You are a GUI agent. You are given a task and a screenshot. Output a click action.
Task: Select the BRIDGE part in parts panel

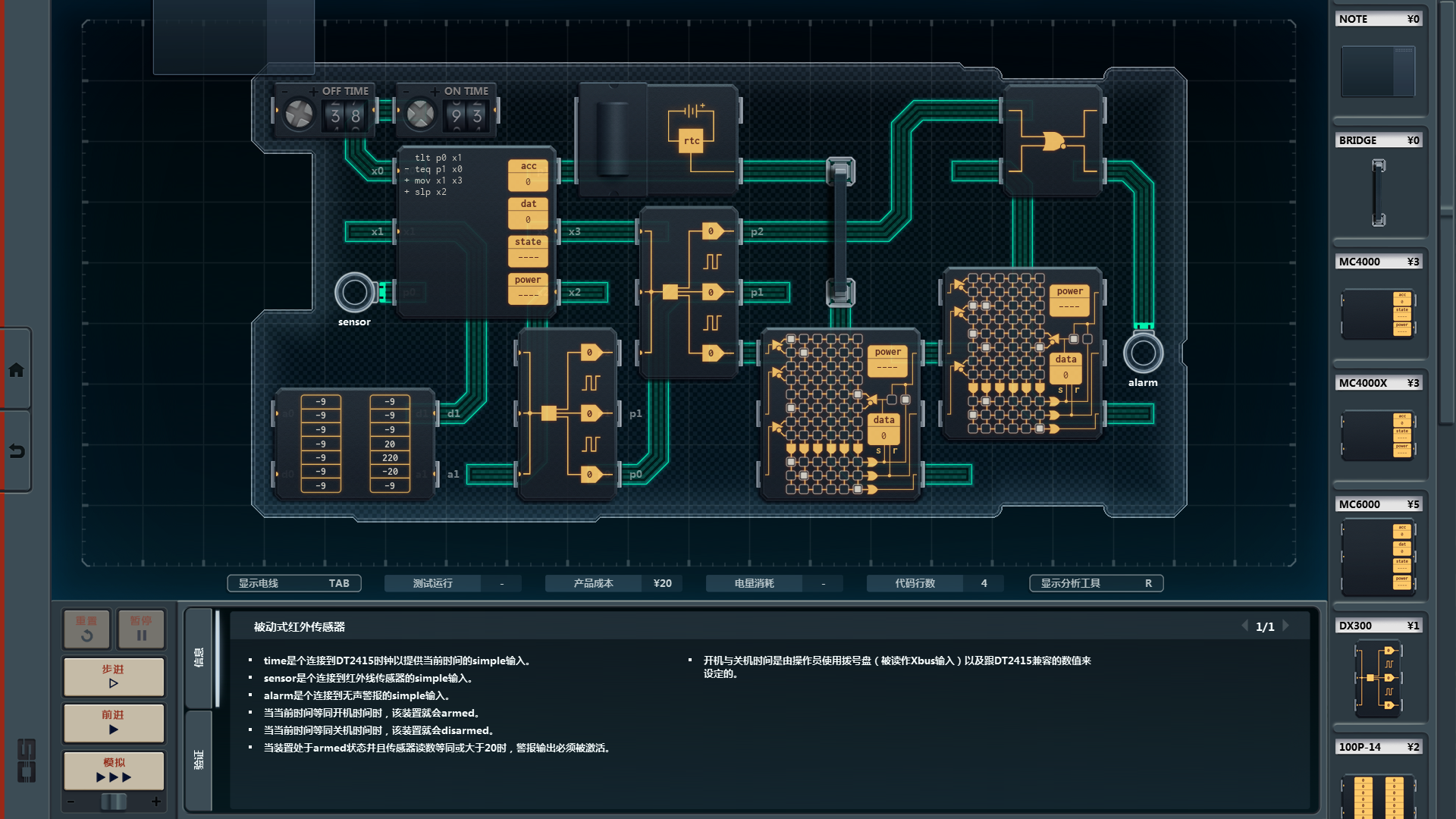(1378, 193)
